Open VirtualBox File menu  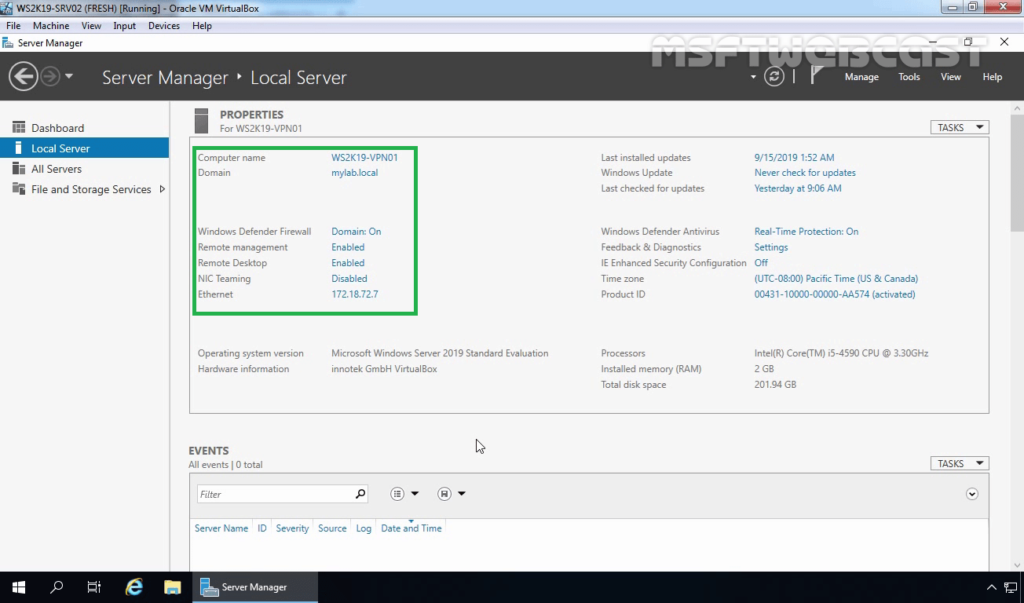tap(13, 25)
